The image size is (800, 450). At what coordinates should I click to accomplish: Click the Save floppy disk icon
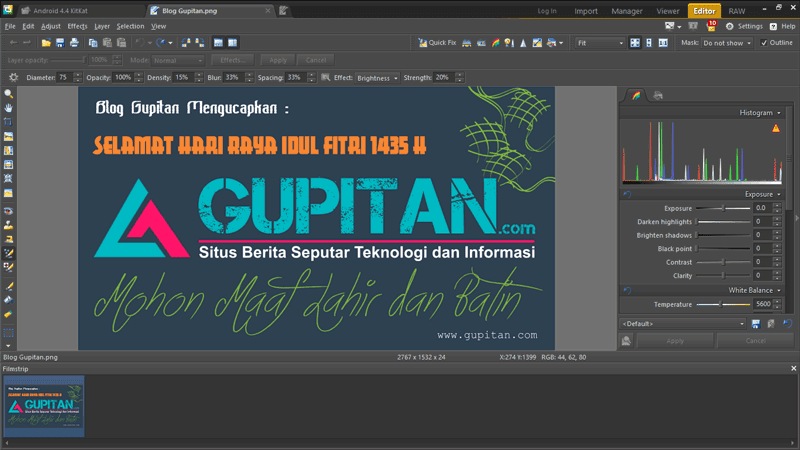(60, 43)
